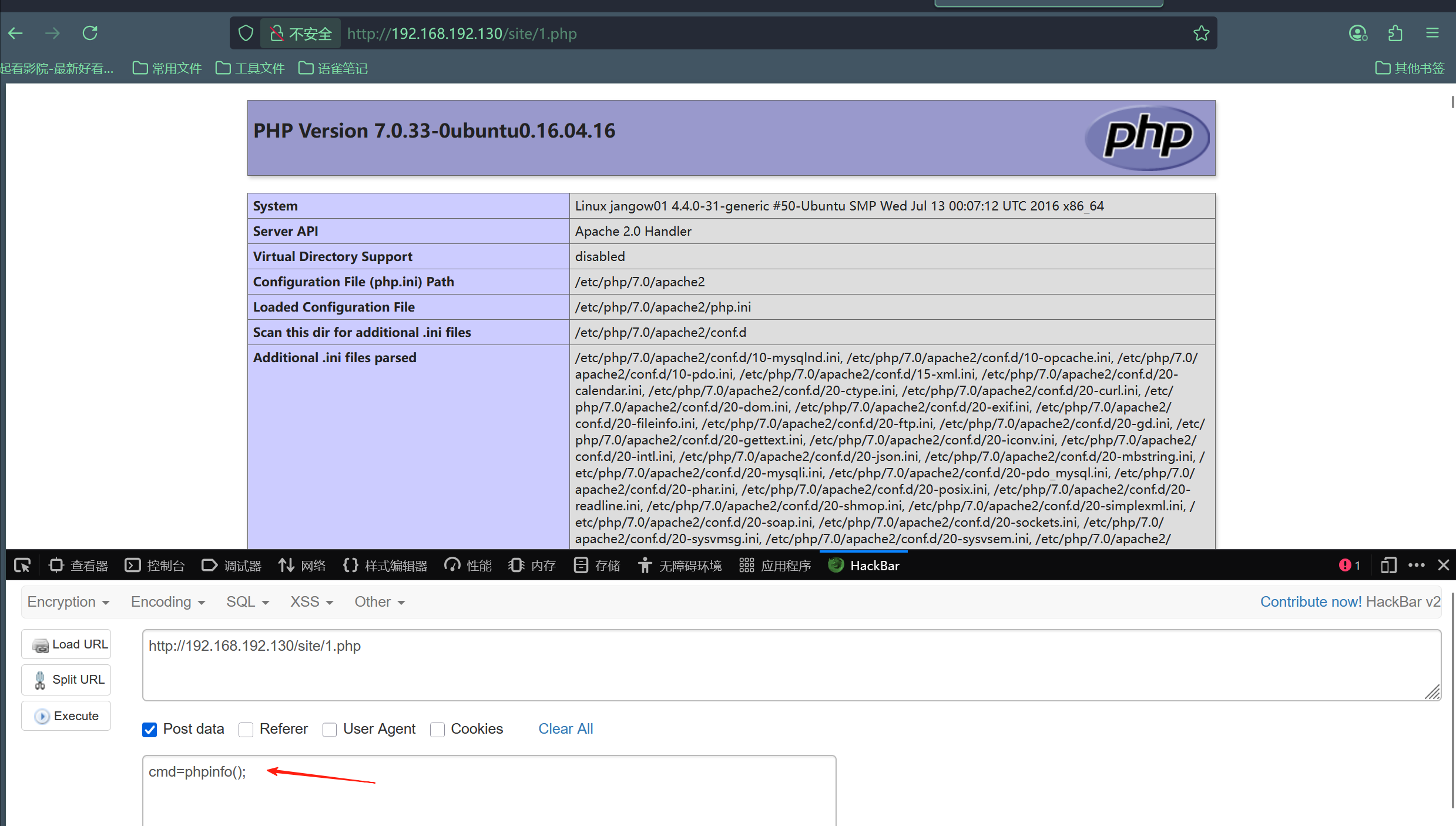Screen dimensions: 1456x826
Task: Open the Contribute now! link
Action: click(x=1310, y=602)
